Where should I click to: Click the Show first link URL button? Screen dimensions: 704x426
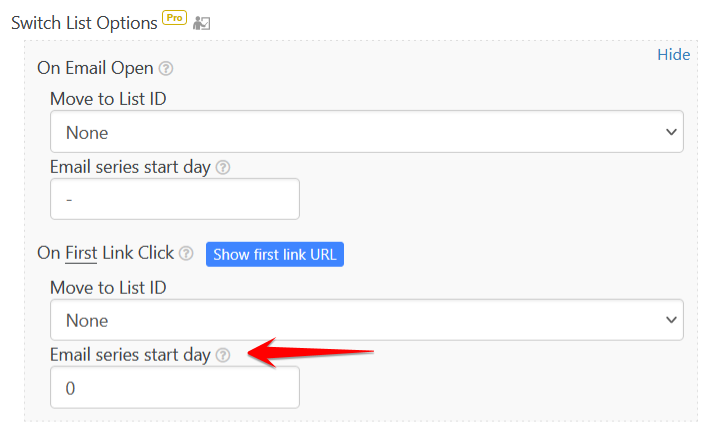click(275, 255)
